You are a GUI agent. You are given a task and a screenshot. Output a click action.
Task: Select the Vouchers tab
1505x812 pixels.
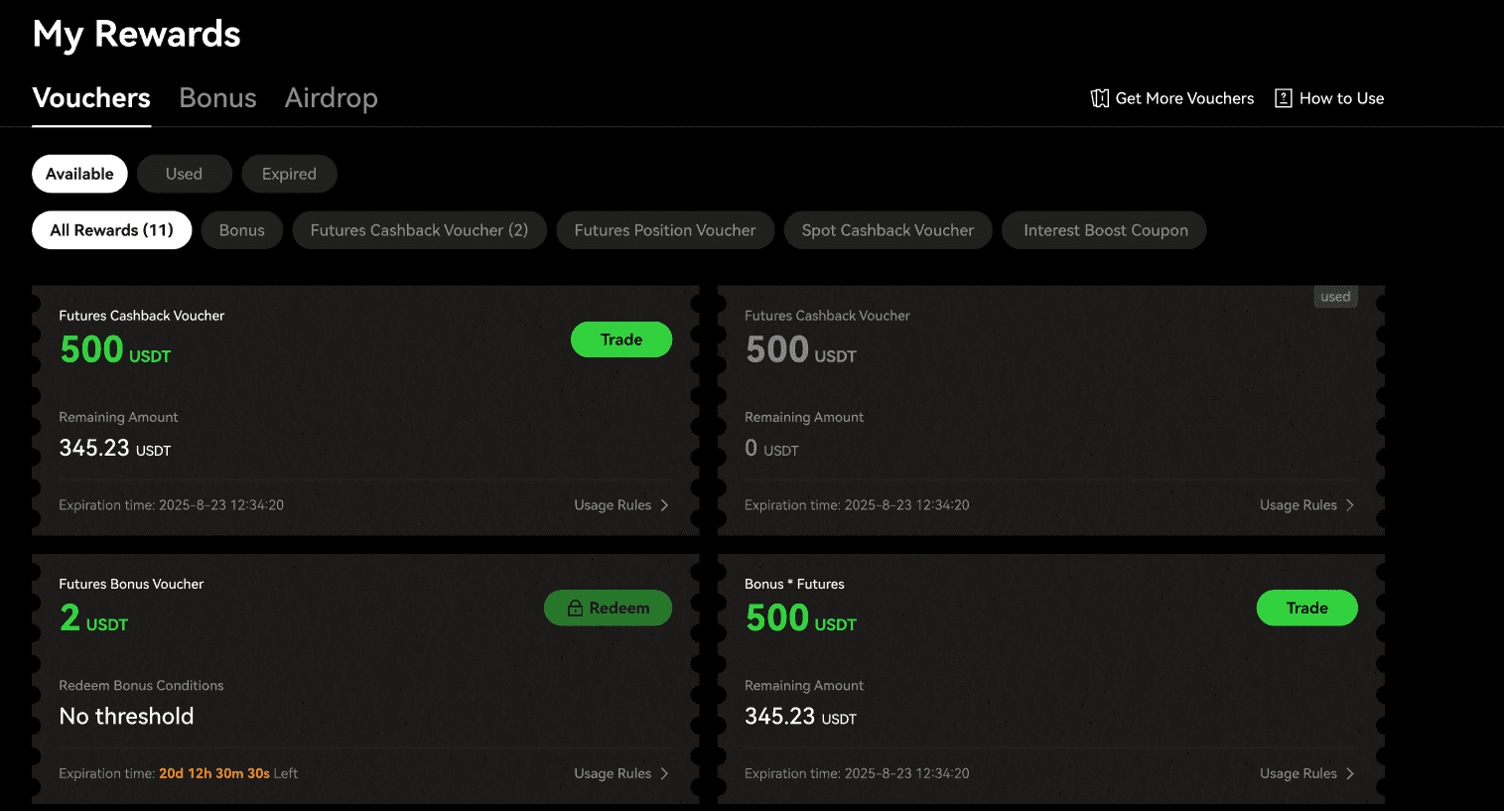(x=91, y=98)
